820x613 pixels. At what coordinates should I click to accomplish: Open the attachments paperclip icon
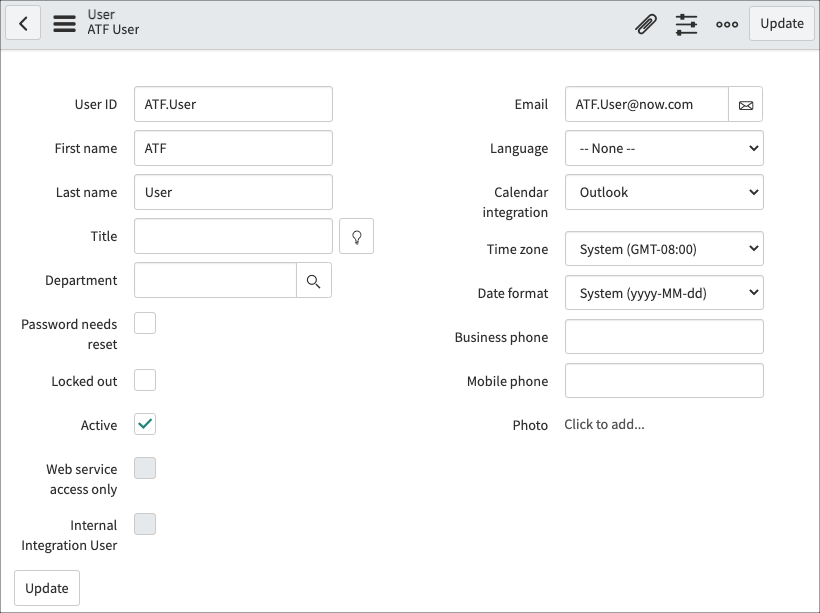pos(647,23)
